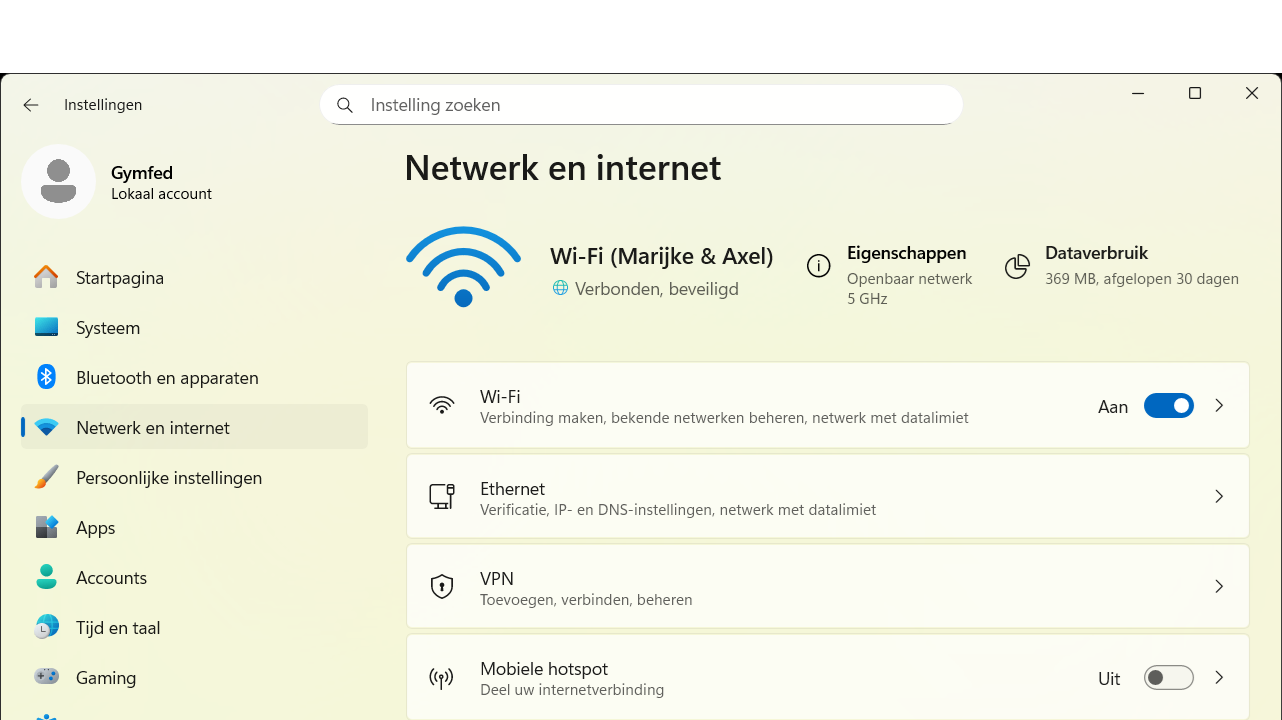Screen dimensions: 1282x720
Task: Click the search magnifier icon
Action: coord(345,105)
